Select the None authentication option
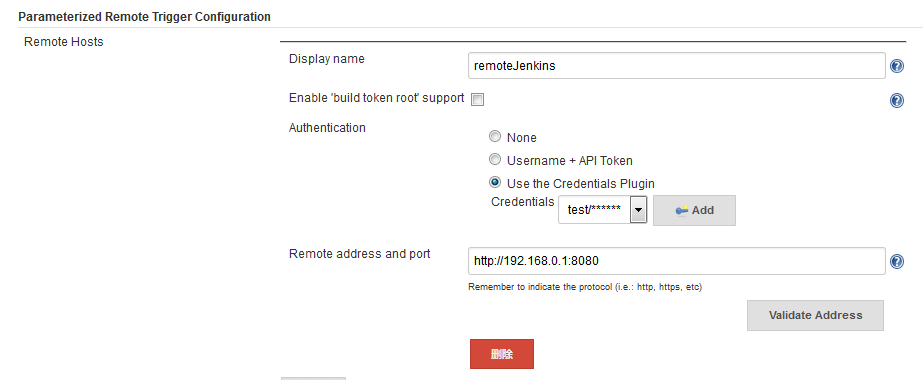Viewport: 923px width, 380px height. coord(496,136)
